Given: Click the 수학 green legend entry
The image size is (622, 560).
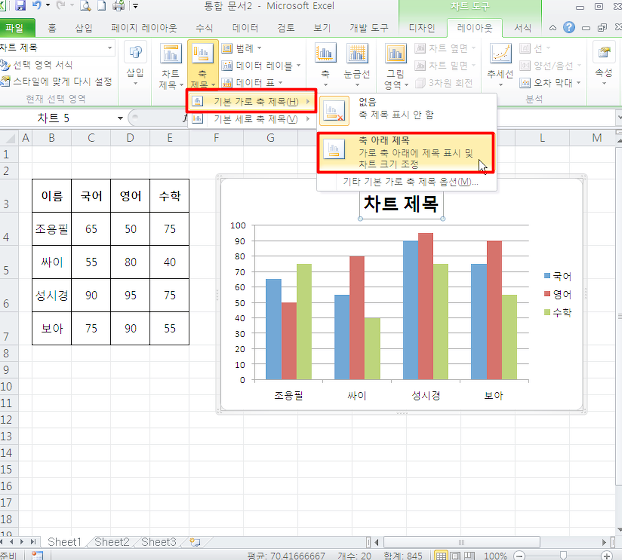Looking at the screenshot, I should tap(558, 313).
